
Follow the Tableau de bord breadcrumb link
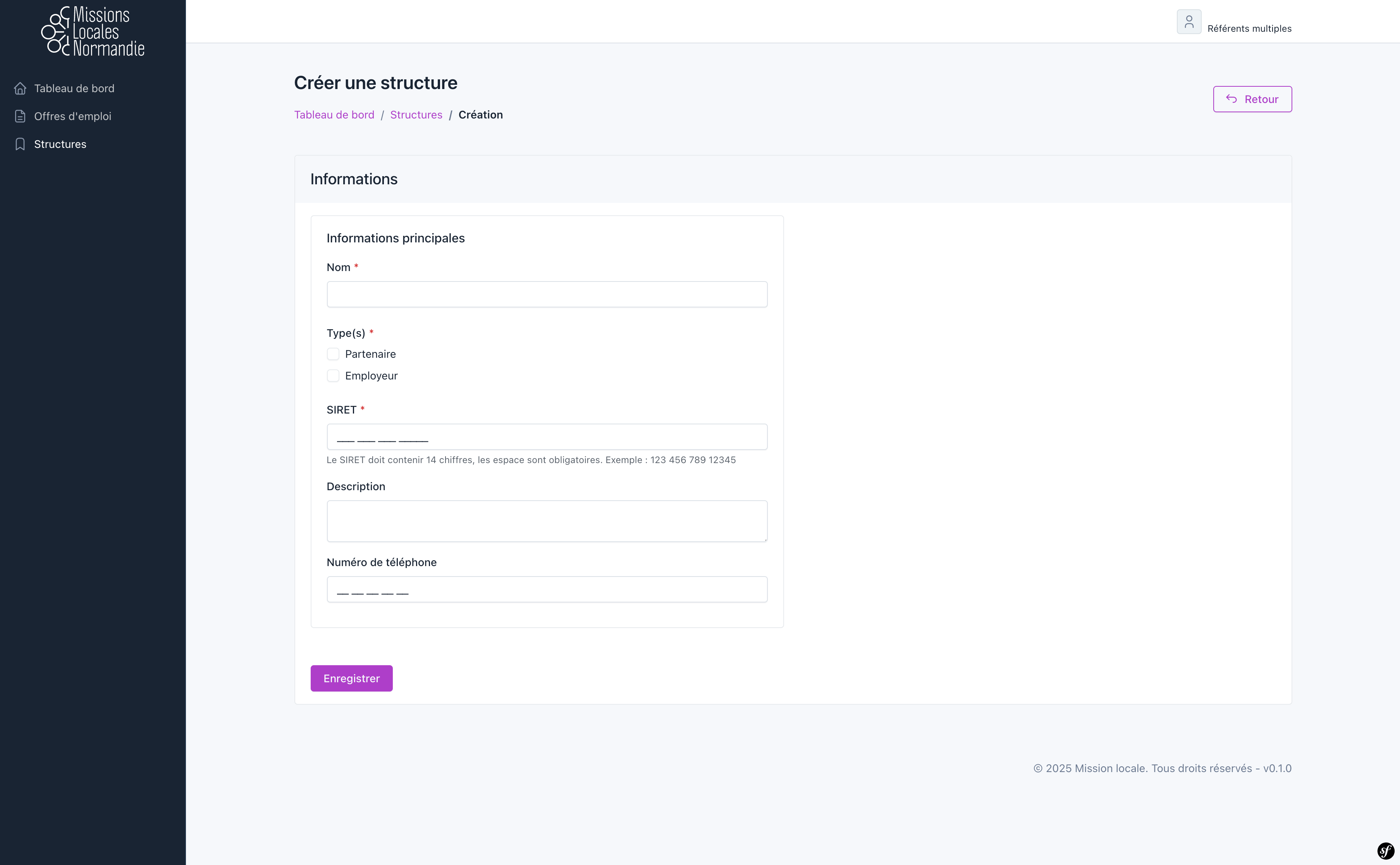click(334, 115)
